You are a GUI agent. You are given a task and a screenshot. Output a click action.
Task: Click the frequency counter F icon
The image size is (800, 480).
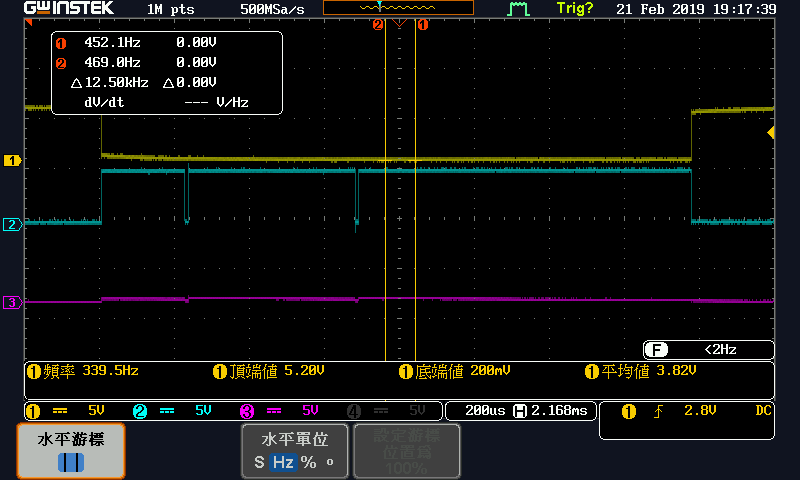pos(656,349)
